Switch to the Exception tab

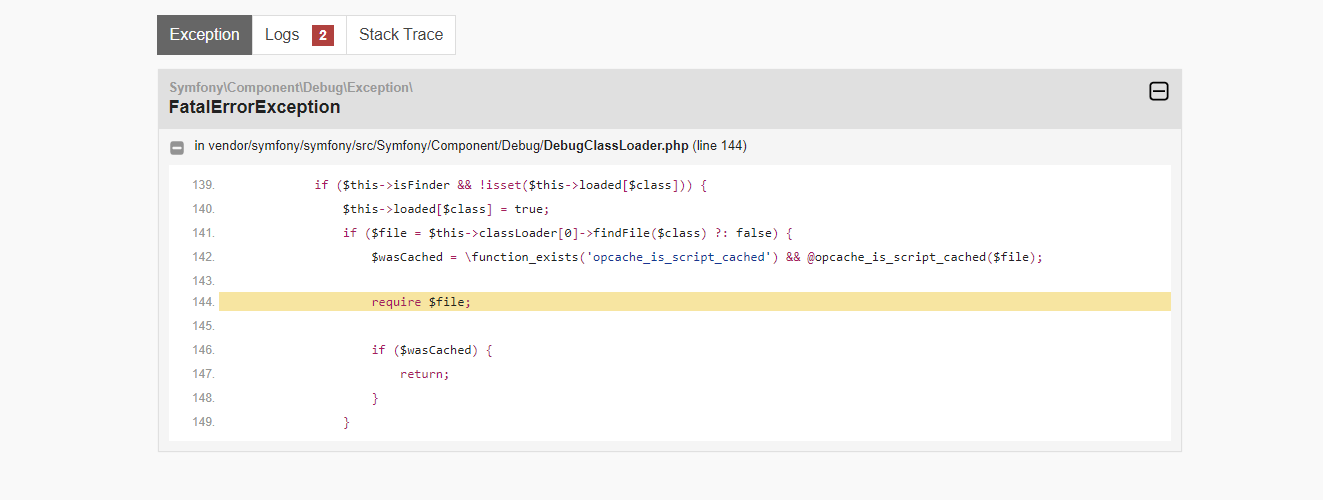(204, 35)
